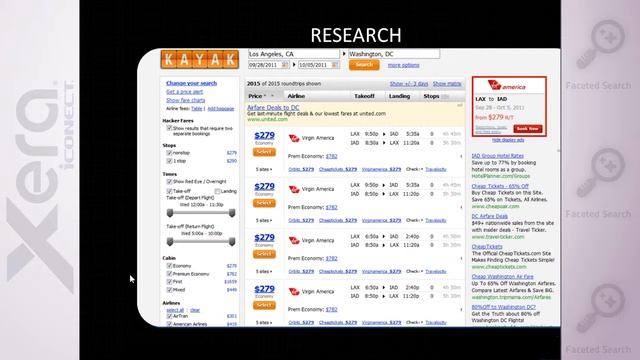640x360 pixels.
Task: Click Get a price alert link
Action: tap(184, 92)
